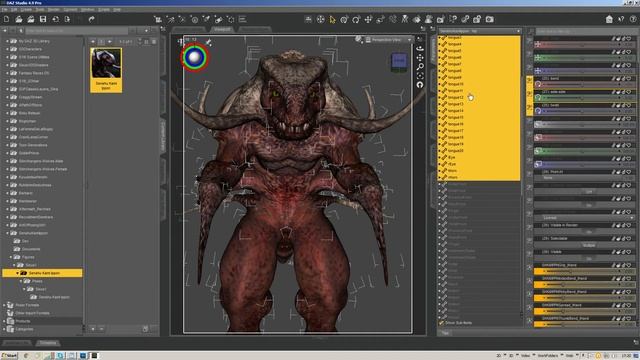This screenshot has height=360, width=640.
Task: Click the back arrow in content pane header
Action: (93, 42)
